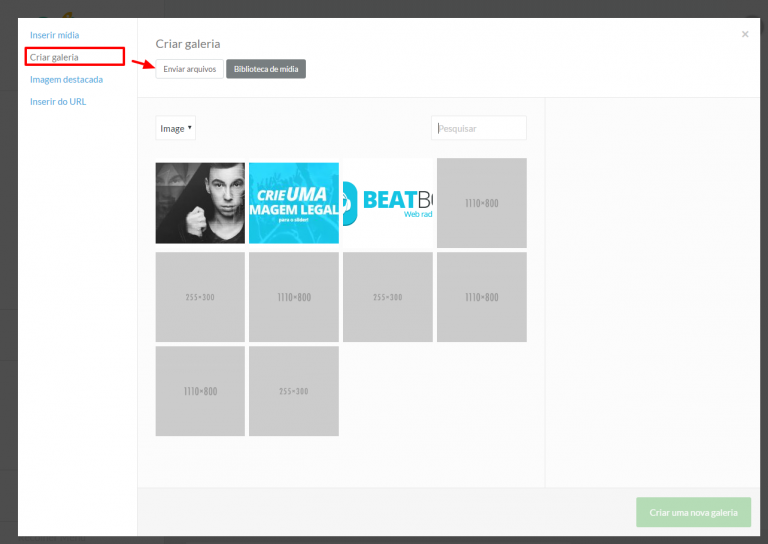Viewport: 768px width, 544px height.
Task: Open the Inserir mídia section
Action: (x=54, y=35)
